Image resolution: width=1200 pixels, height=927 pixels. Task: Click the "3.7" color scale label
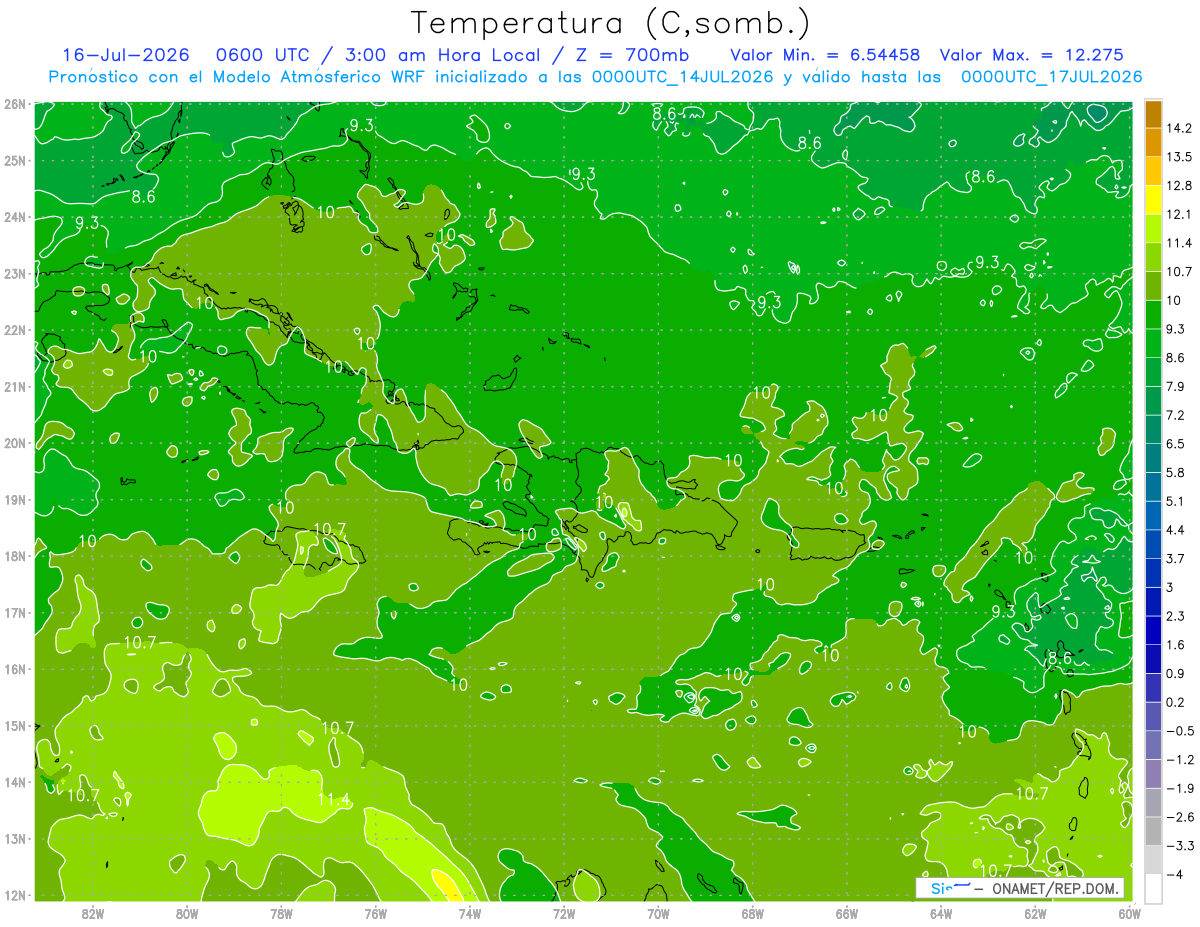1175,557
